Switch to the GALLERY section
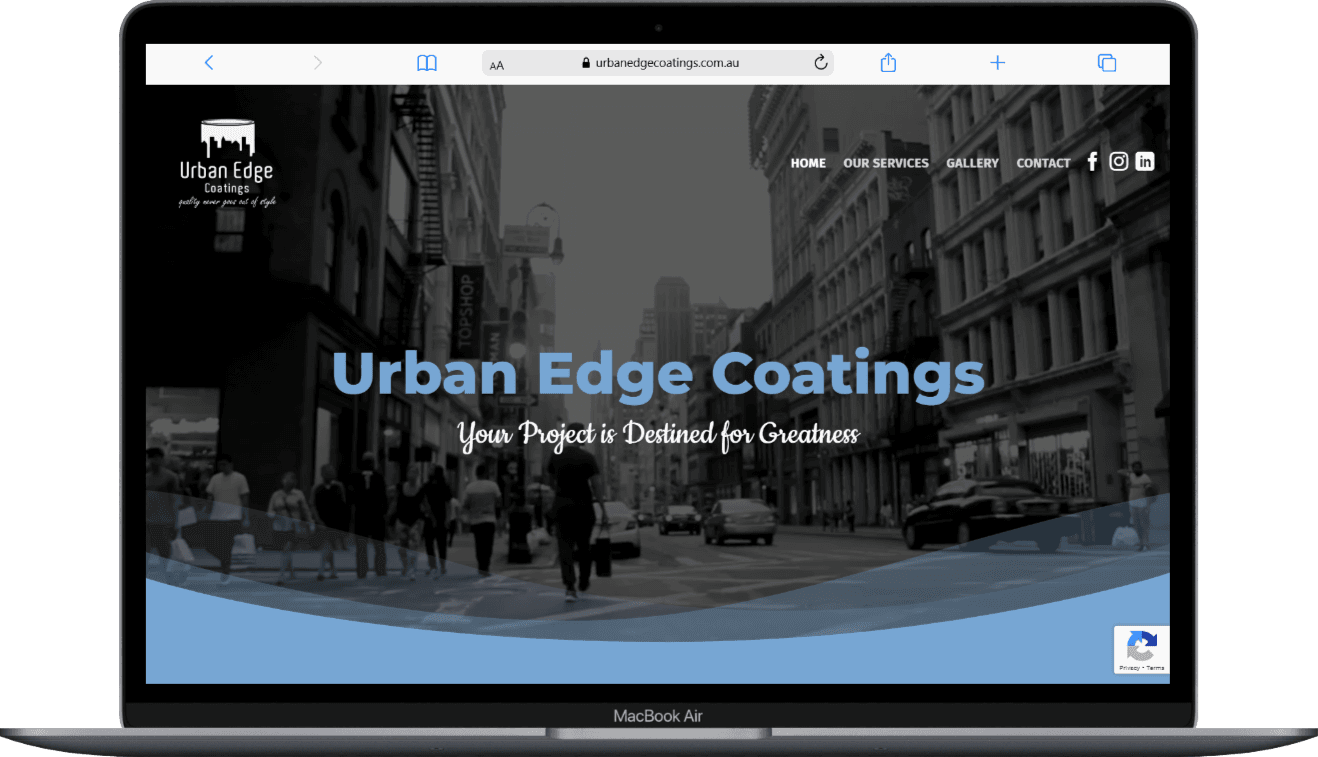Screen dimensions: 1318x757 972,163
